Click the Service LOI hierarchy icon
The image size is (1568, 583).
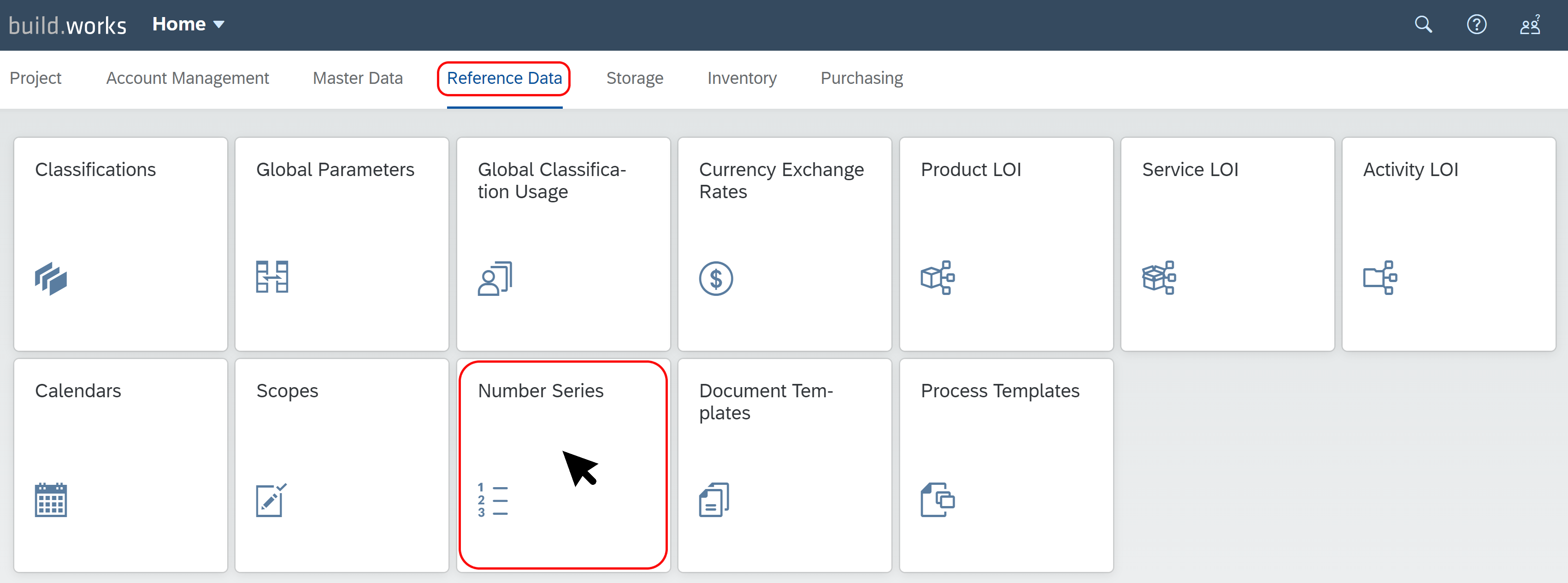tap(1159, 278)
